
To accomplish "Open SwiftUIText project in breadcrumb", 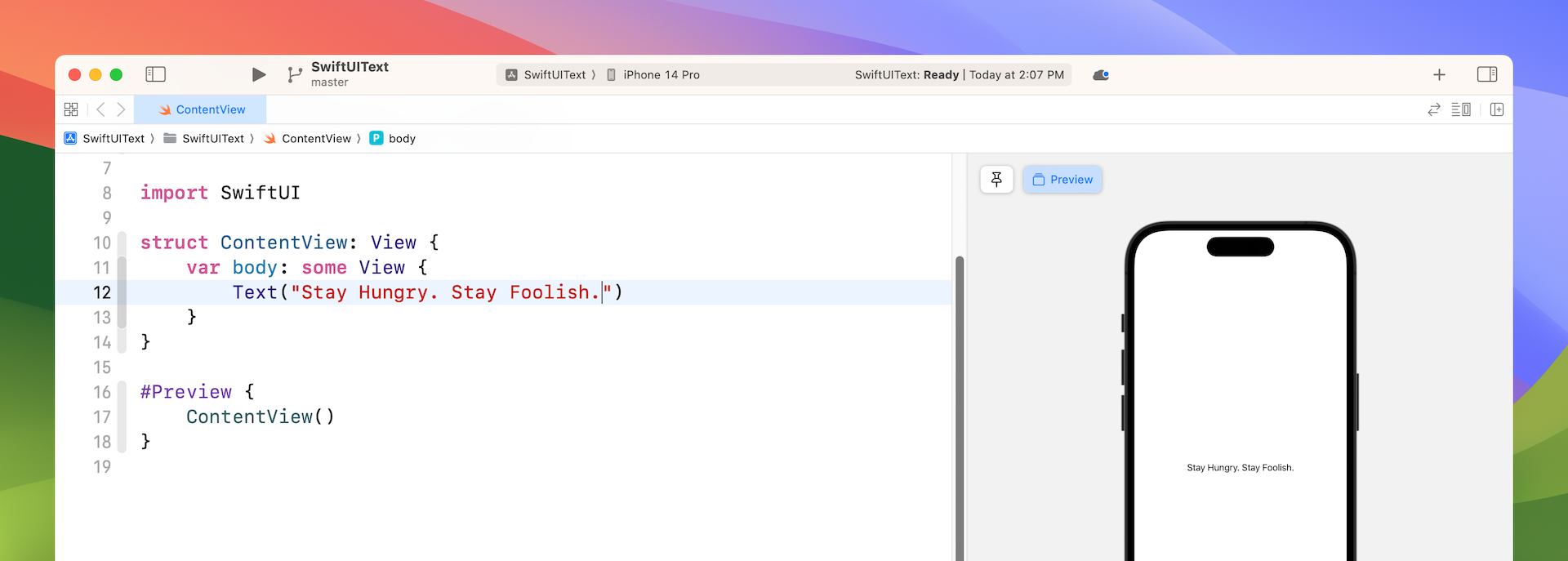I will tap(105, 139).
